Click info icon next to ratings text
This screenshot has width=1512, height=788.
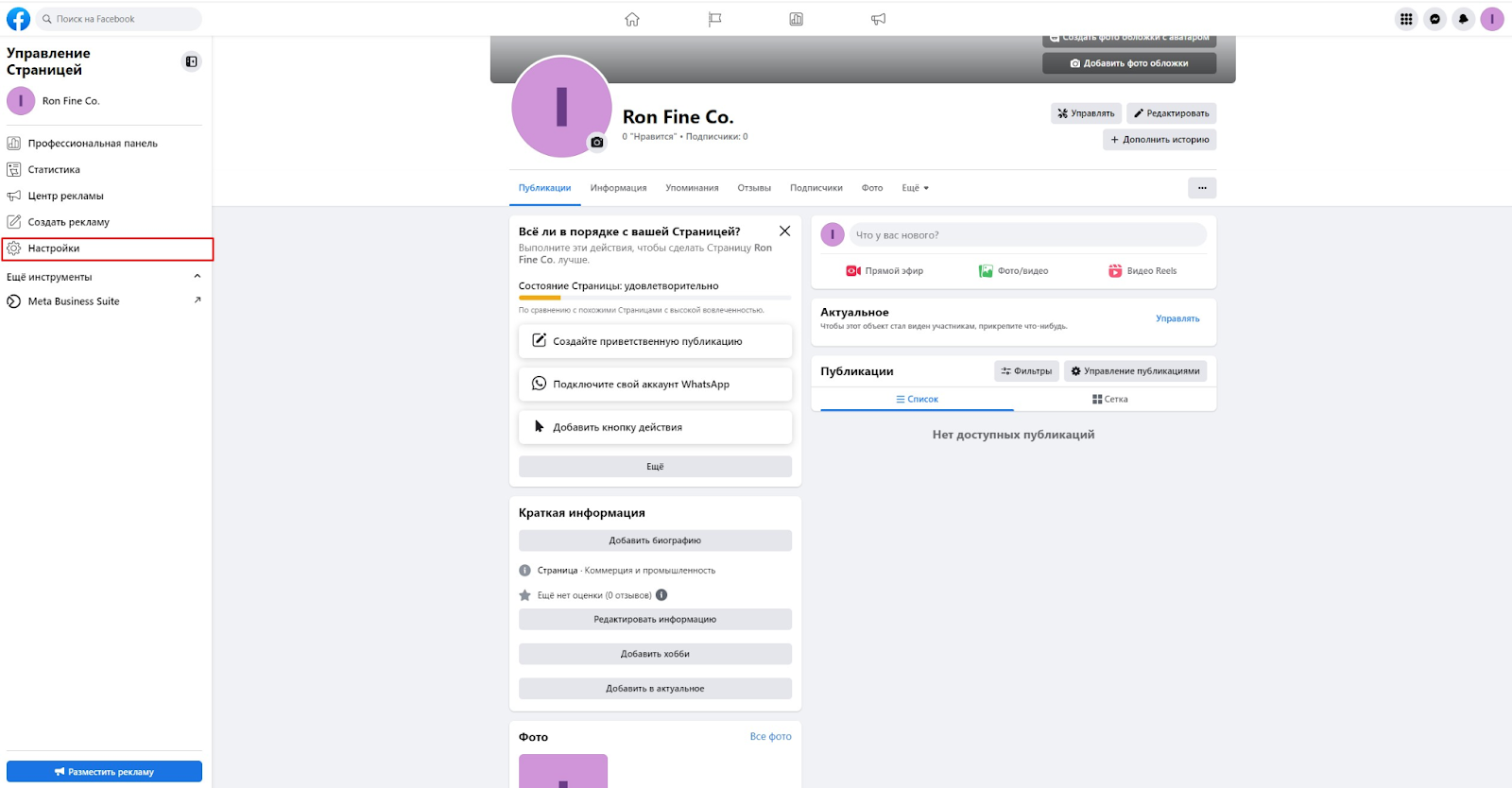pos(661,595)
